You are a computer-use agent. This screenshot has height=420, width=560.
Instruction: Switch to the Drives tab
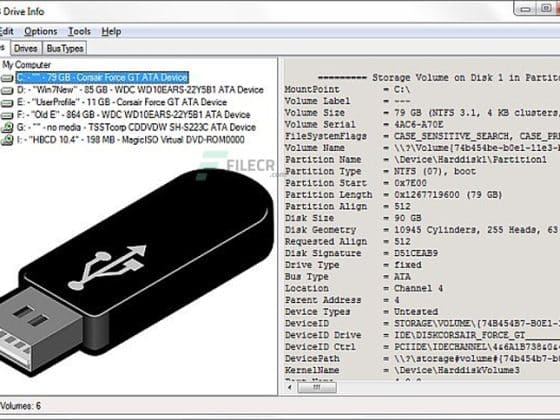[x=26, y=48]
